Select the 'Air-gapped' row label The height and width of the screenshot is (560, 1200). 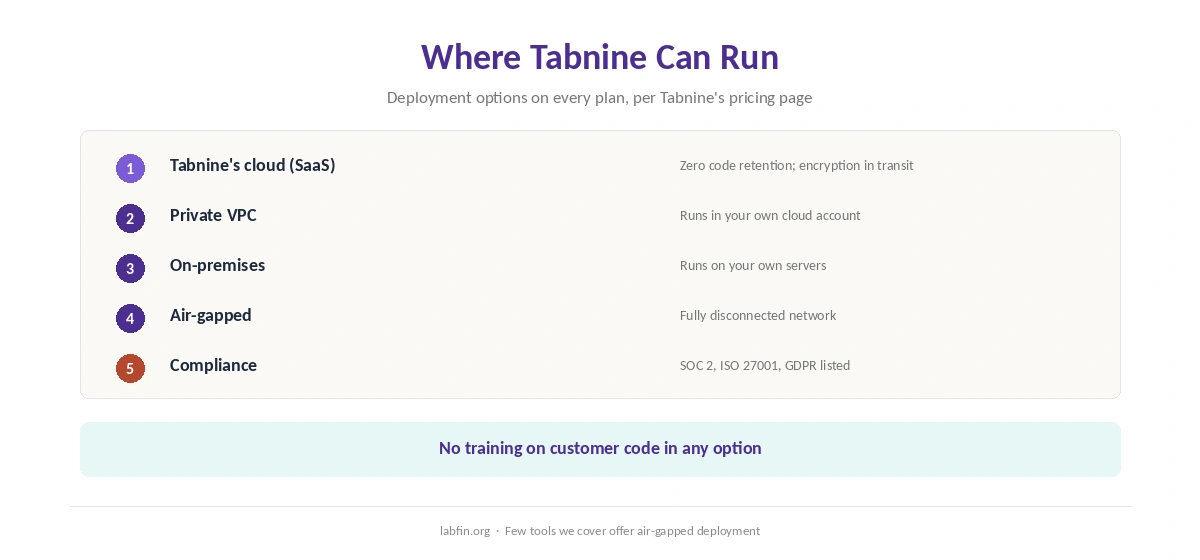pyautogui.click(x=210, y=315)
